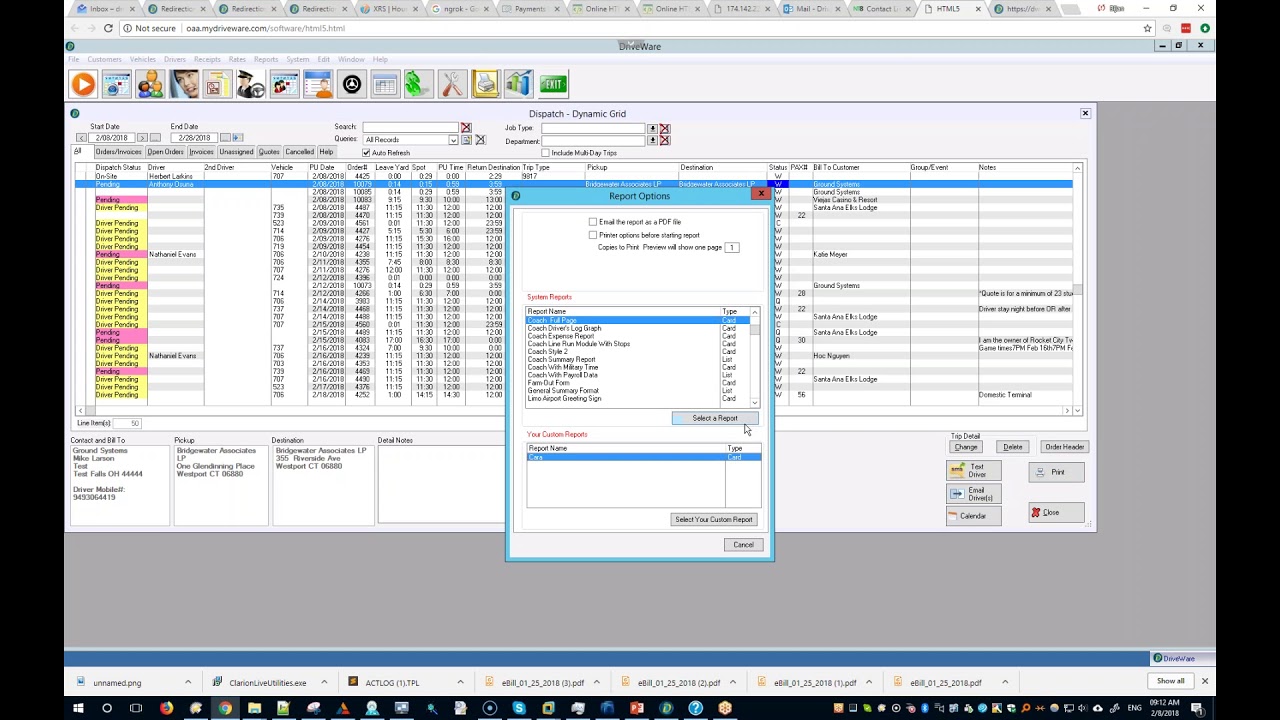
Task: Open the Job Type dropdown arrow
Action: [652, 128]
